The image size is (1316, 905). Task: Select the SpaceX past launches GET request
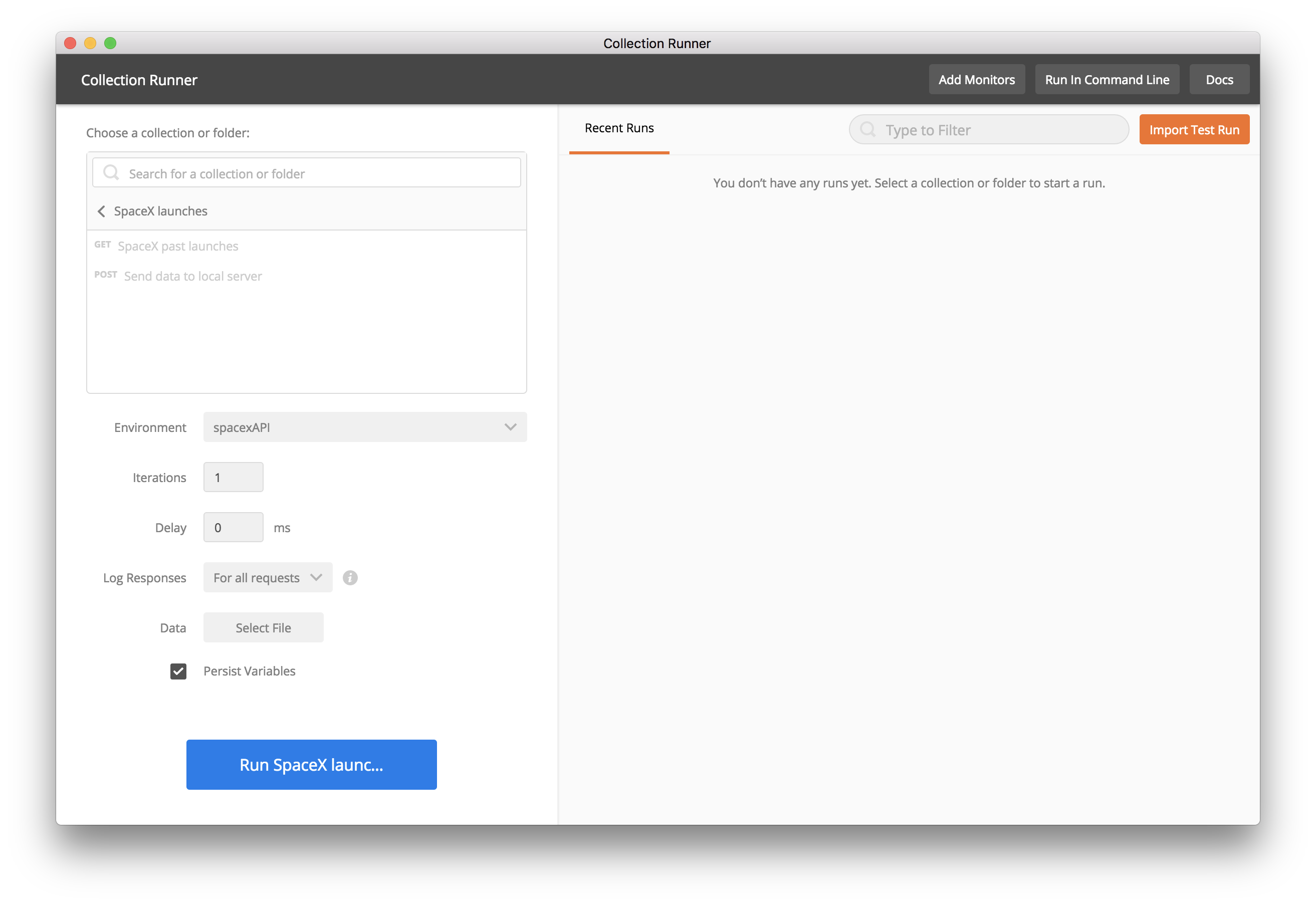[177, 246]
